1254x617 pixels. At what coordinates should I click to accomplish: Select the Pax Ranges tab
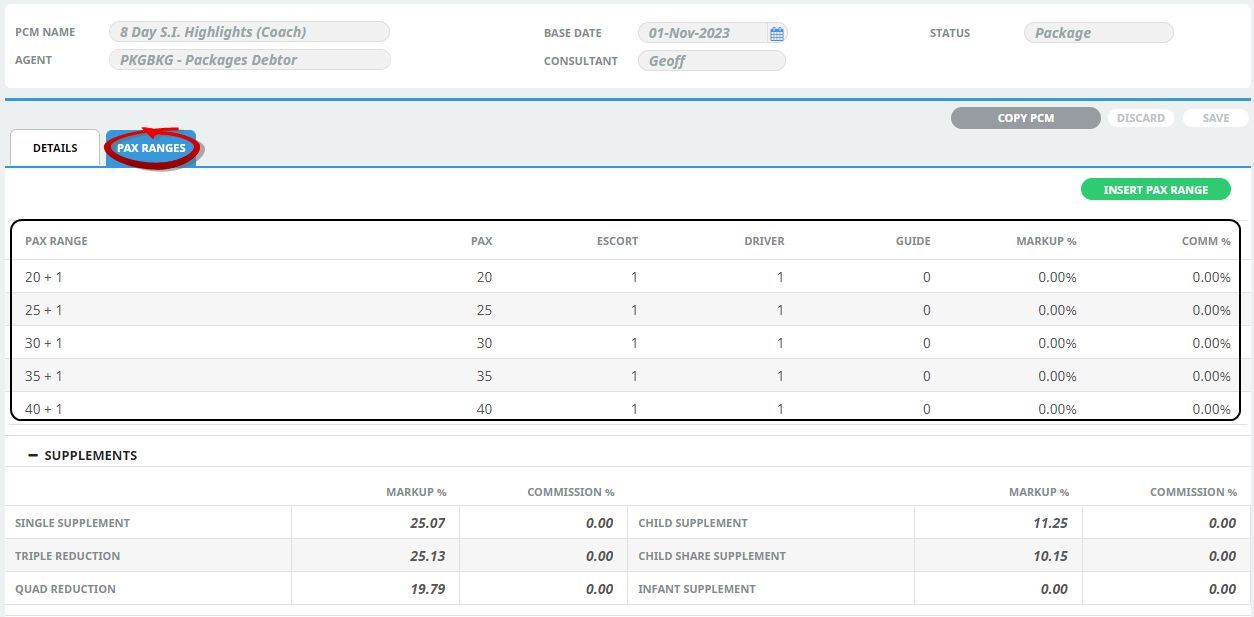tap(151, 148)
